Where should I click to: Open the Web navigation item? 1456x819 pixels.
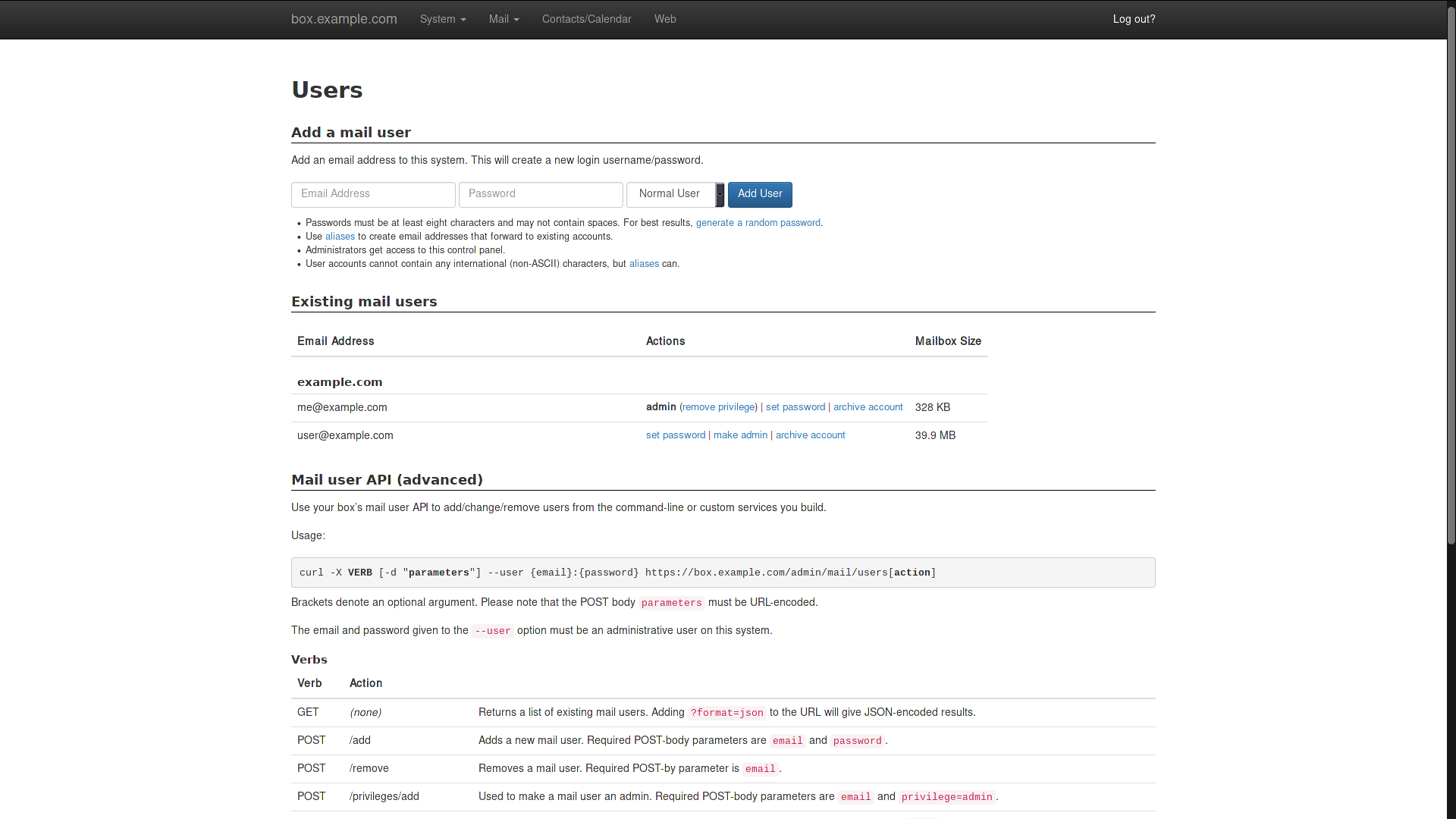point(665,19)
